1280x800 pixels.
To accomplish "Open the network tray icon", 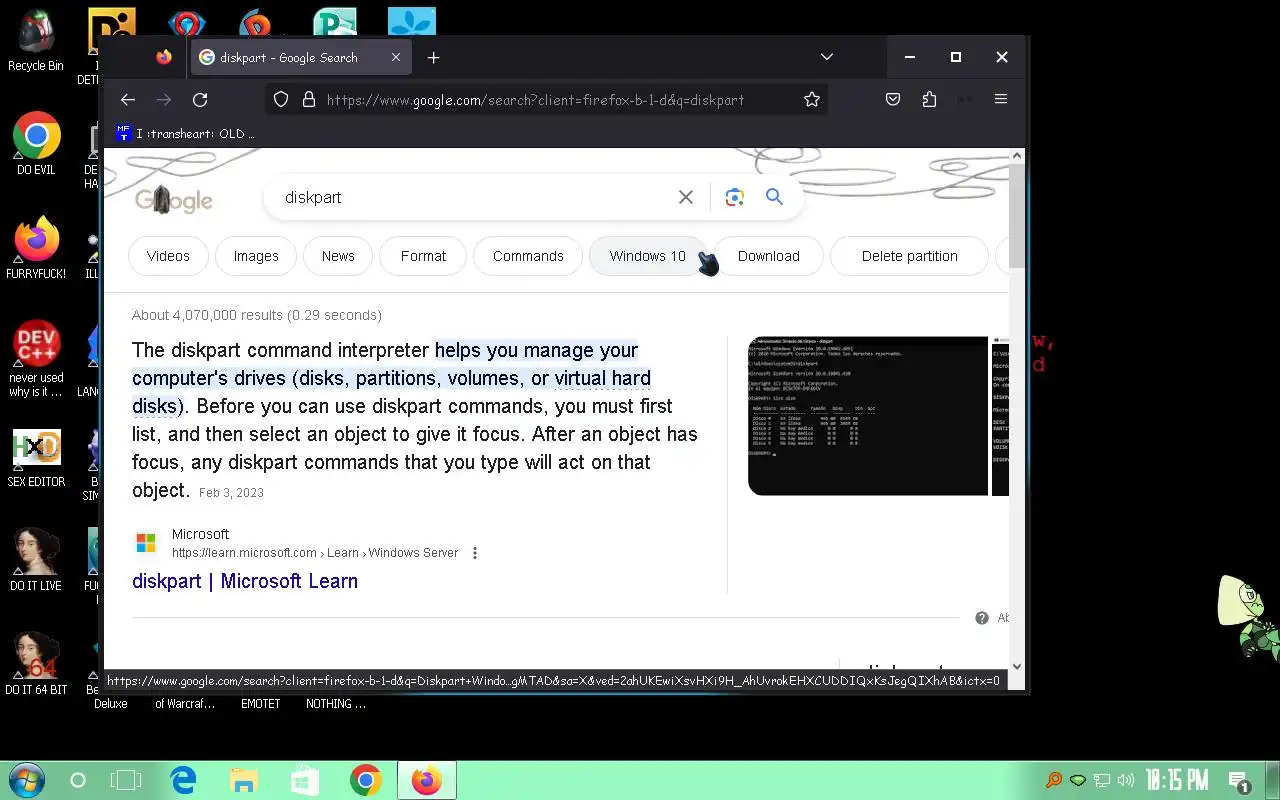I will point(1102,780).
